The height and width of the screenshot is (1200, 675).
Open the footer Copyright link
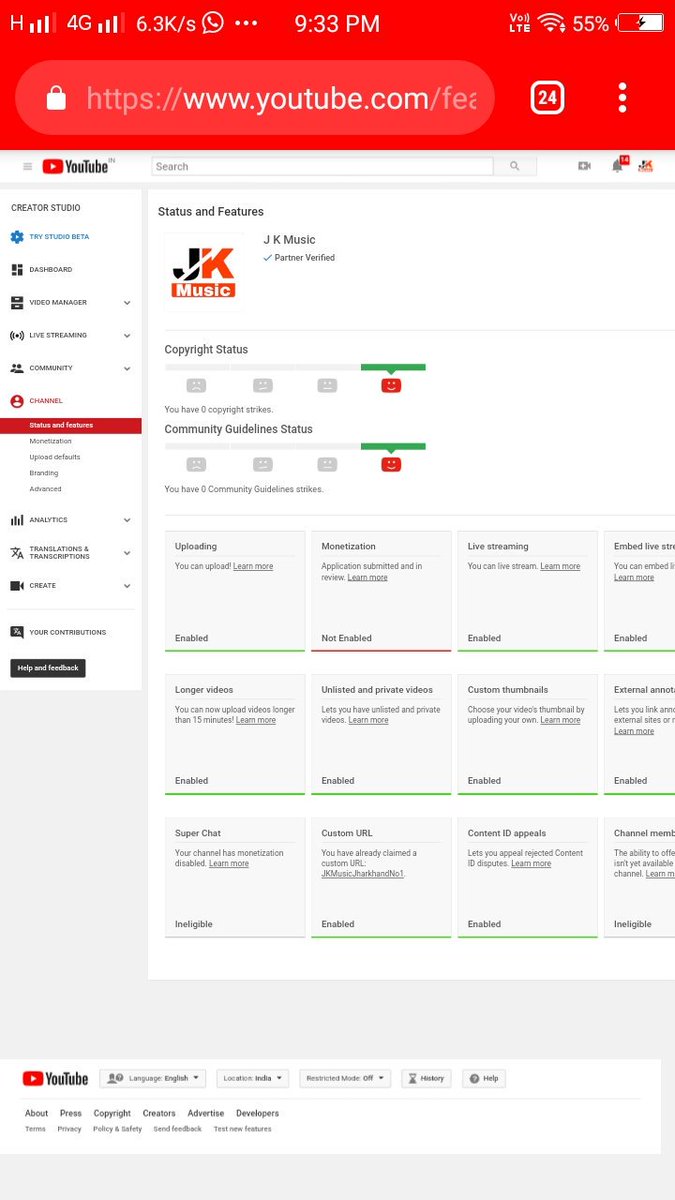112,1113
